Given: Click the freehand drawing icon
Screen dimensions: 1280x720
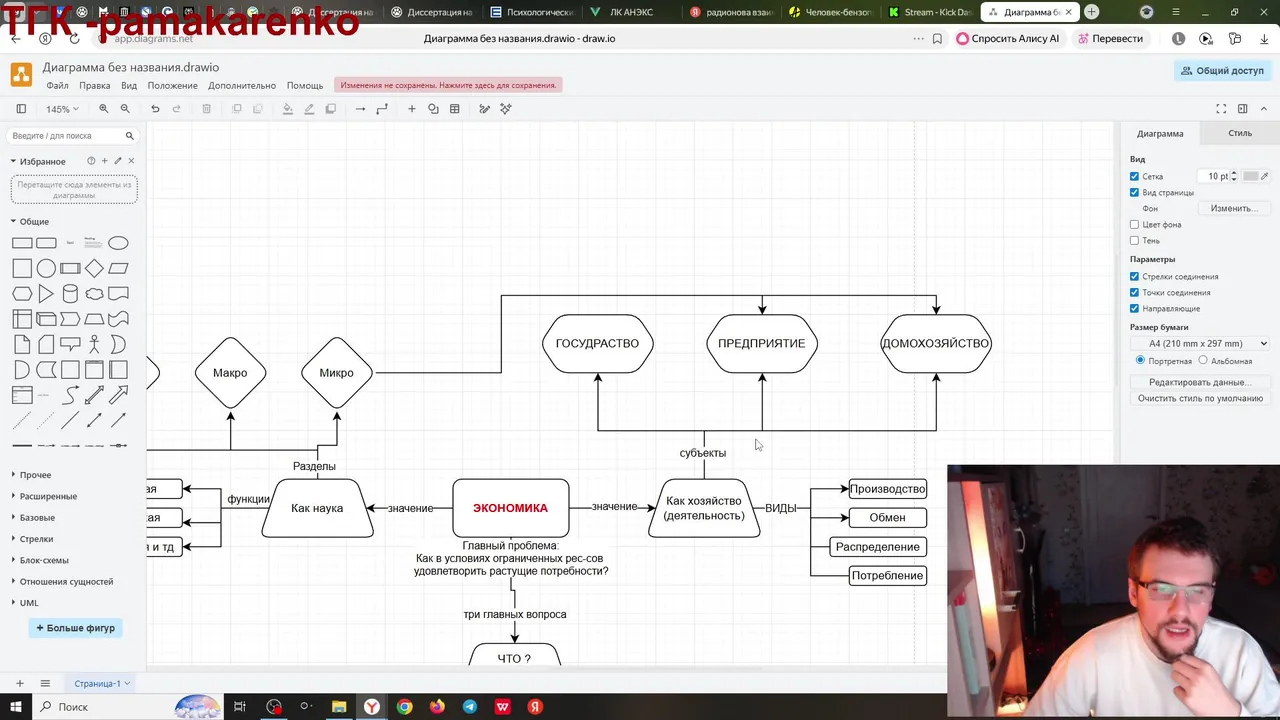Looking at the screenshot, I should tap(484, 109).
